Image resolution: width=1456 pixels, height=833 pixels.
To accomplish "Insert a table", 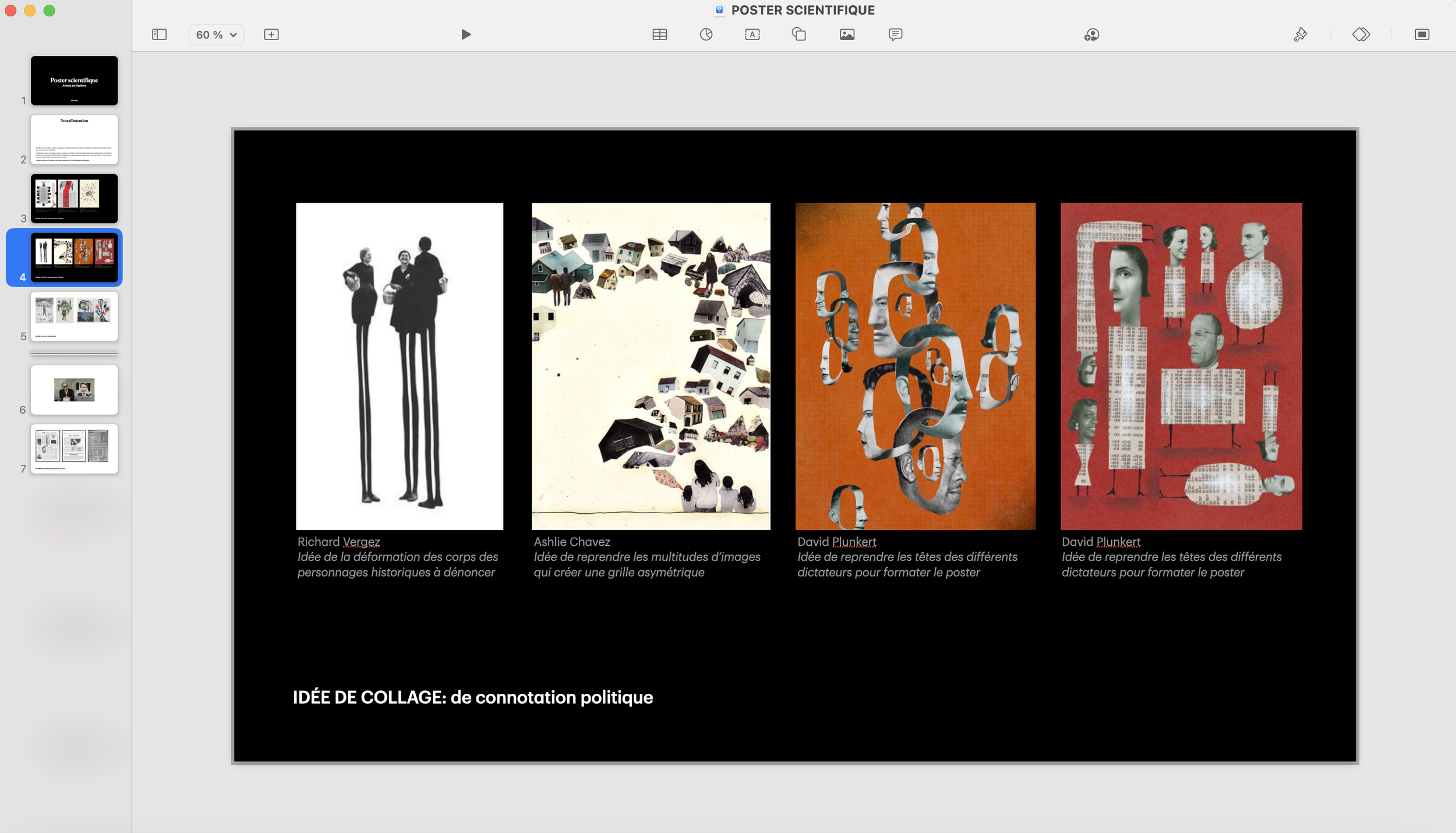I will (659, 34).
